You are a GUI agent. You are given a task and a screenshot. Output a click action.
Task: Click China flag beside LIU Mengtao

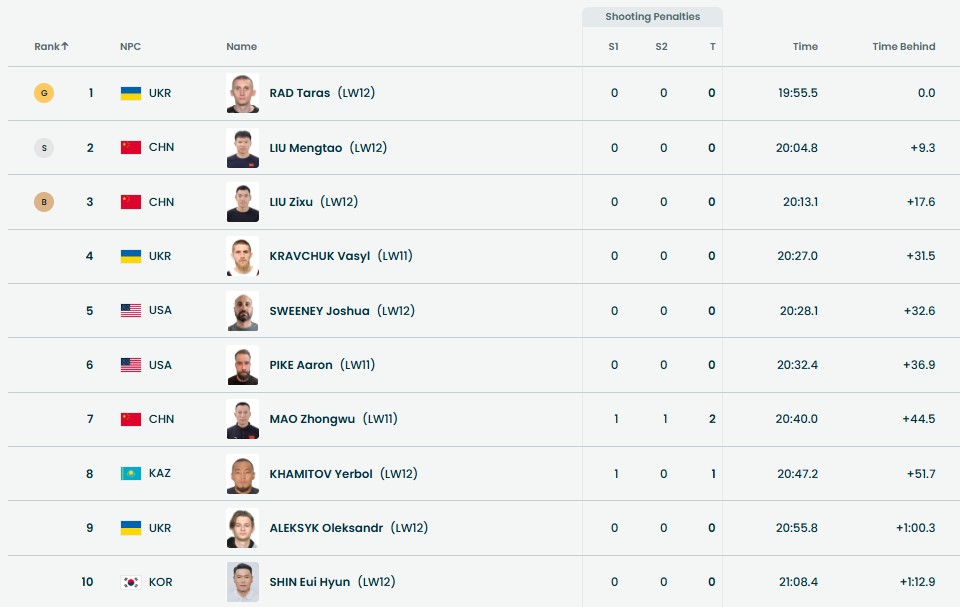[x=130, y=147]
